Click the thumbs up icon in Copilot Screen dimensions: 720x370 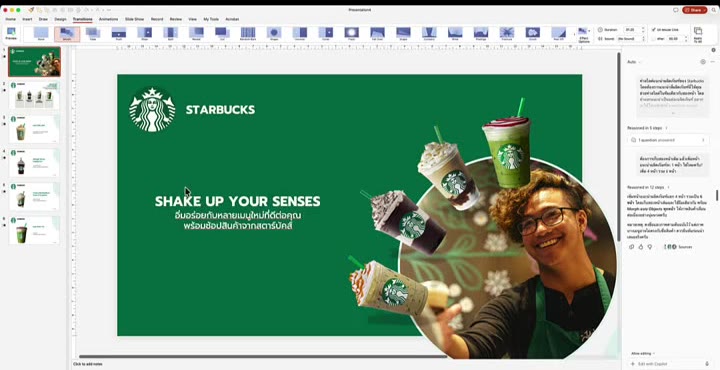pos(641,247)
